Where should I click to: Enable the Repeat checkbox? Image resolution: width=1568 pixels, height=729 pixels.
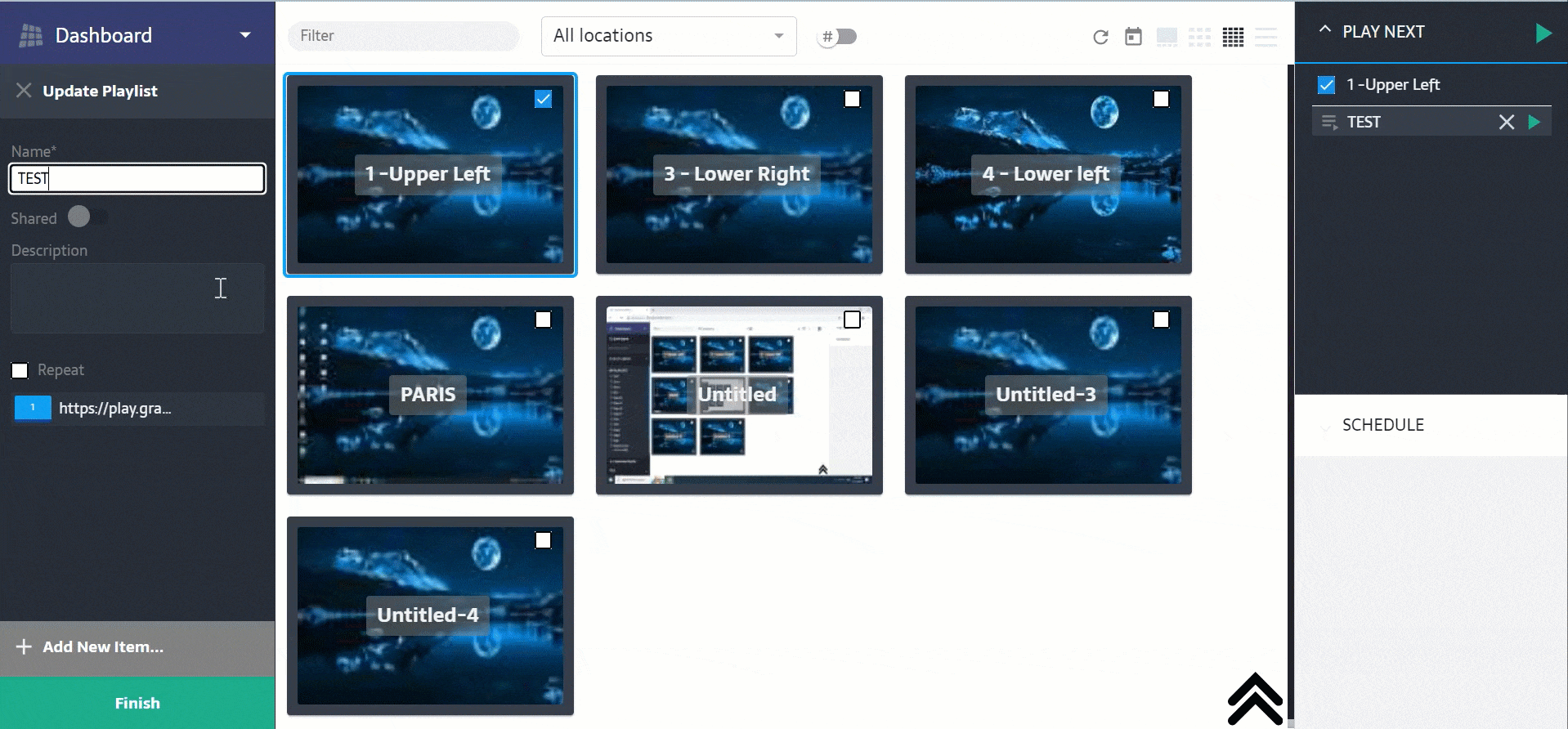(x=20, y=370)
